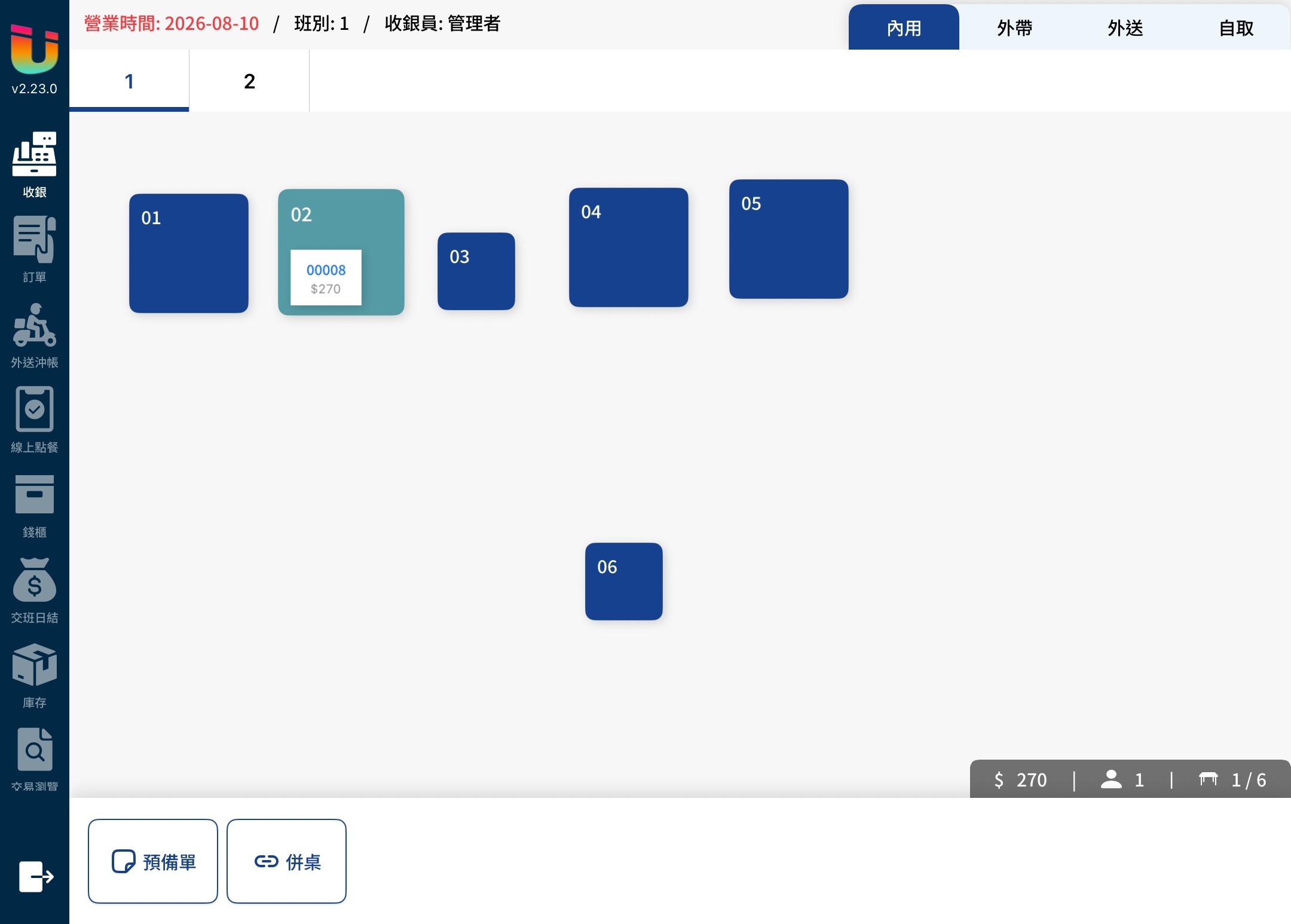Click the 預備單 button

tap(153, 861)
